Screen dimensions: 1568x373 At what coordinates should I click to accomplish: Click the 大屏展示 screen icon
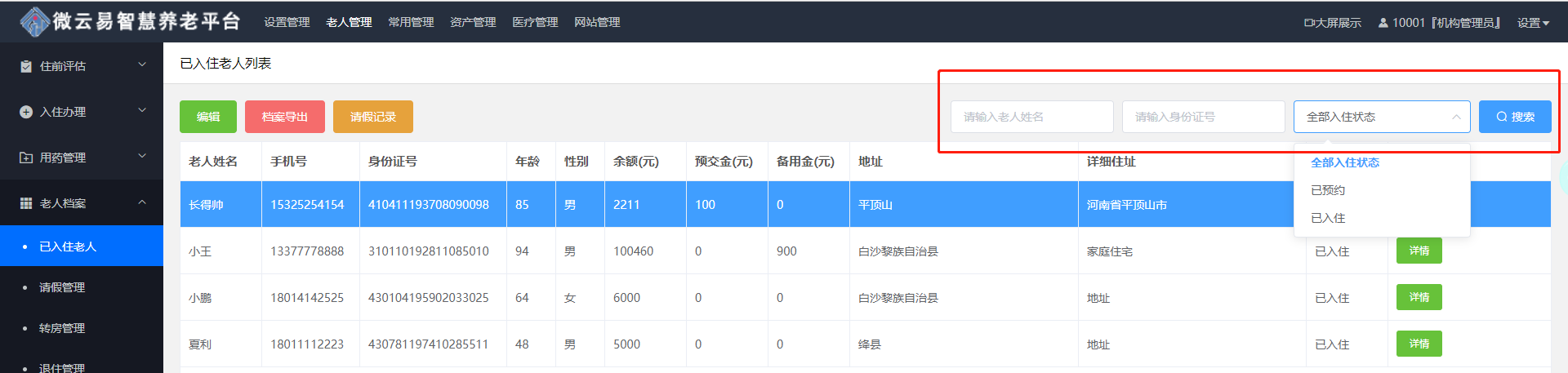tap(1308, 23)
